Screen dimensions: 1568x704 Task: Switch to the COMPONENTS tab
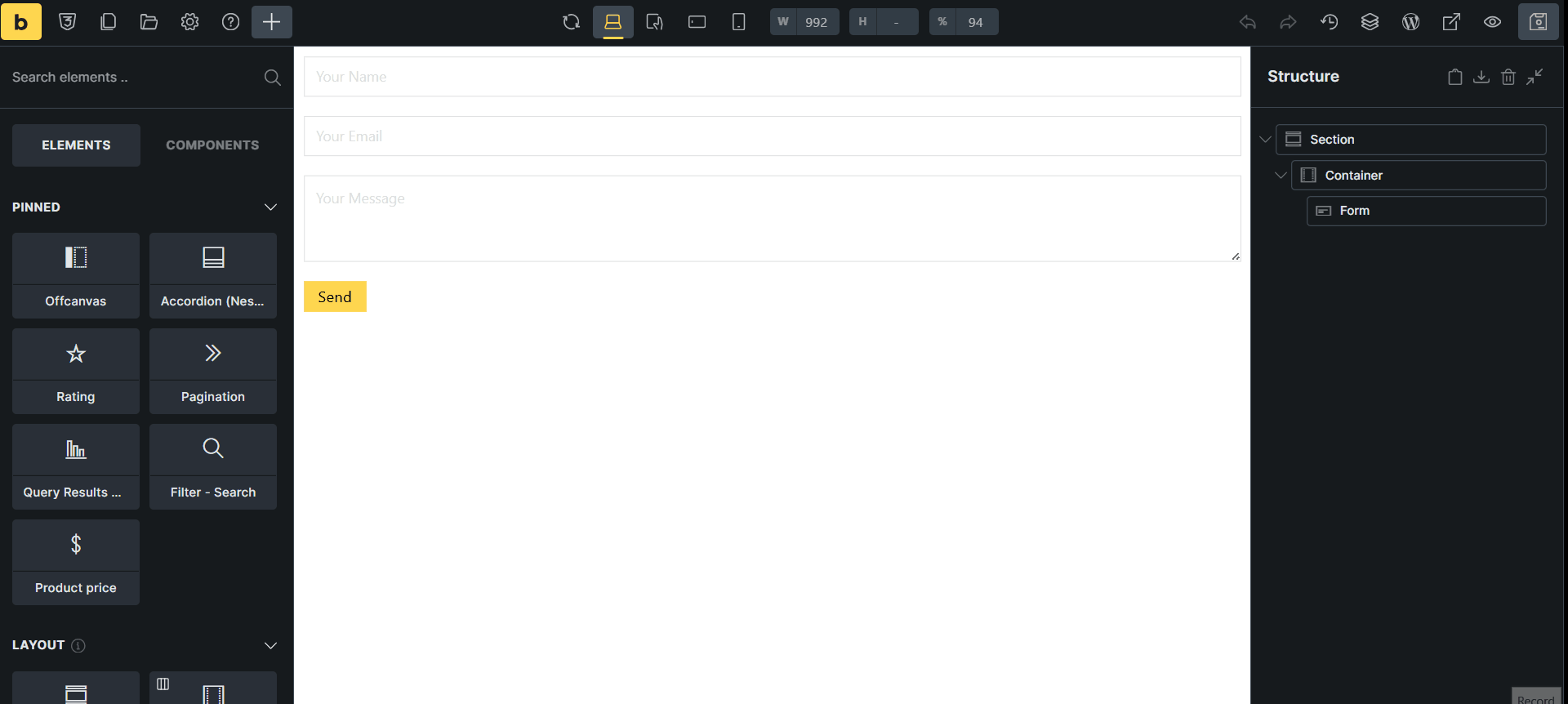[212, 145]
